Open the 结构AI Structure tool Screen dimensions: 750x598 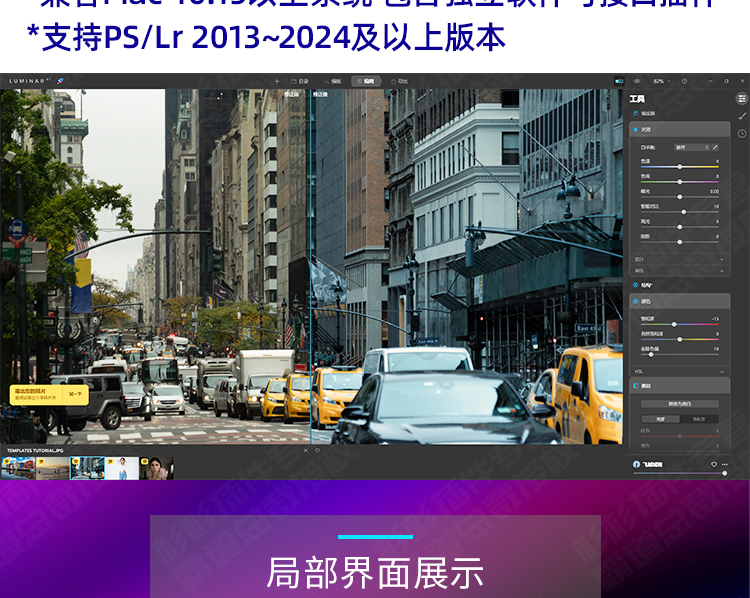(643, 285)
